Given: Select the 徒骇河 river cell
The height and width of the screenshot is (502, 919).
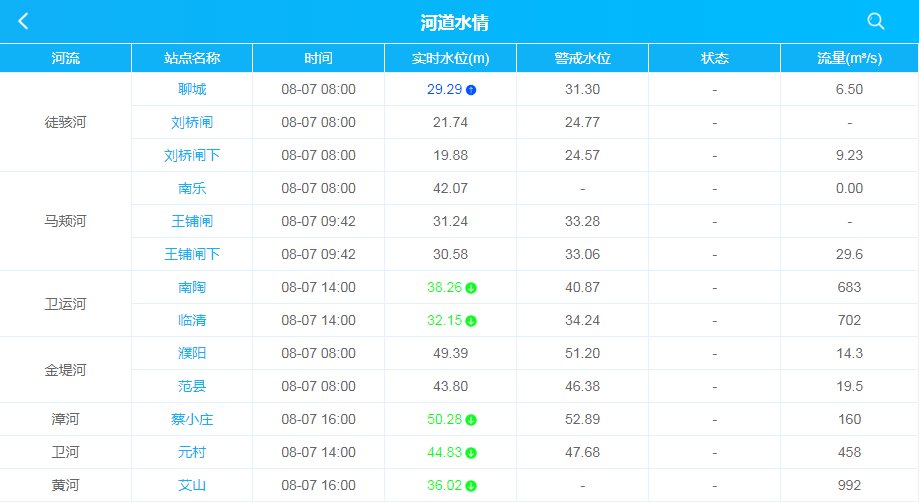Looking at the screenshot, I should [66, 122].
